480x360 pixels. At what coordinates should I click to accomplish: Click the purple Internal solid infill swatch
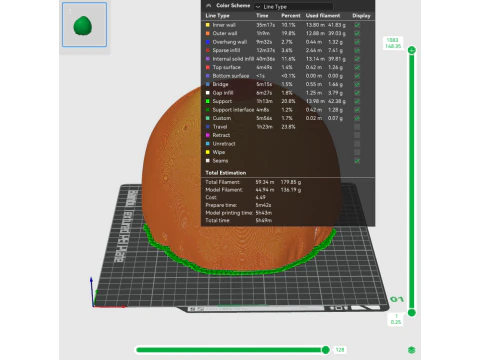click(x=208, y=59)
